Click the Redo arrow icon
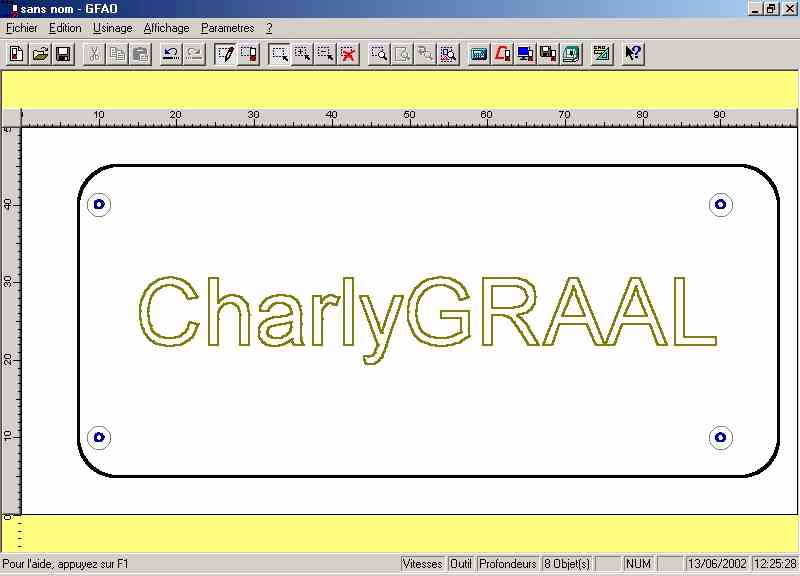This screenshot has height=576, width=800. [x=194, y=54]
